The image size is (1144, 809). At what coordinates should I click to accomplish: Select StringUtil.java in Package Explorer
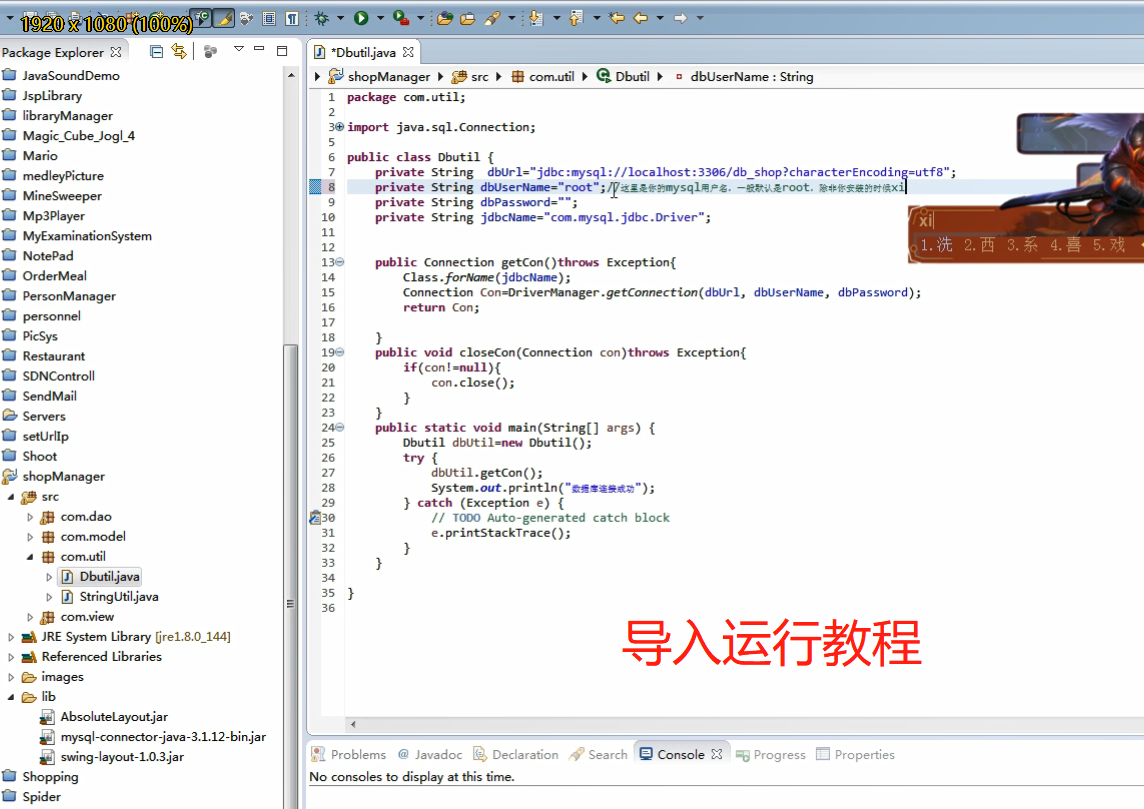pyautogui.click(x=109, y=597)
